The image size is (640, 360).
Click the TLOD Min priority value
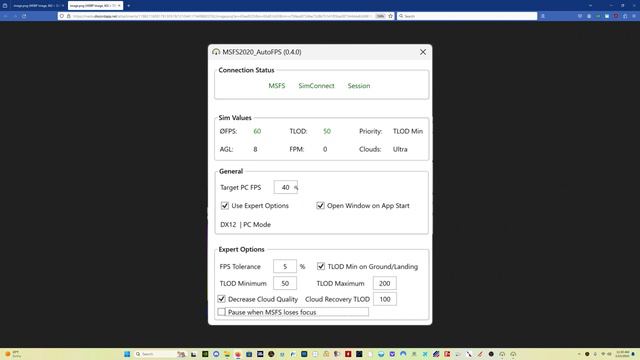(408, 131)
